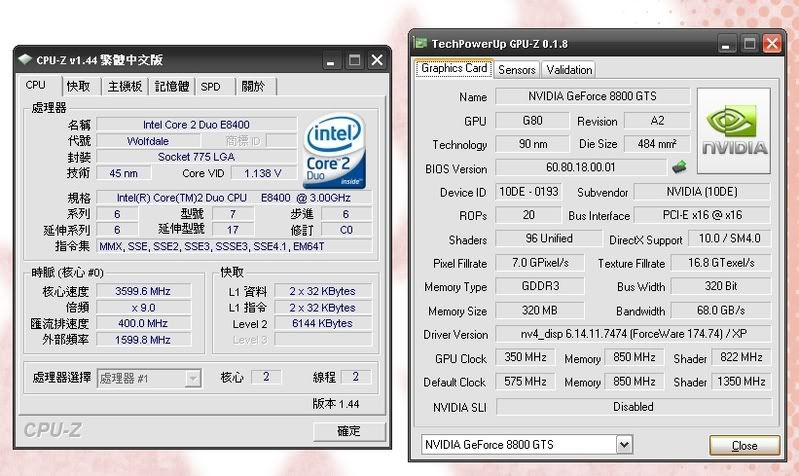The height and width of the screenshot is (476, 799).
Task: Click the Die Size value 484 mm²
Action: (657, 144)
